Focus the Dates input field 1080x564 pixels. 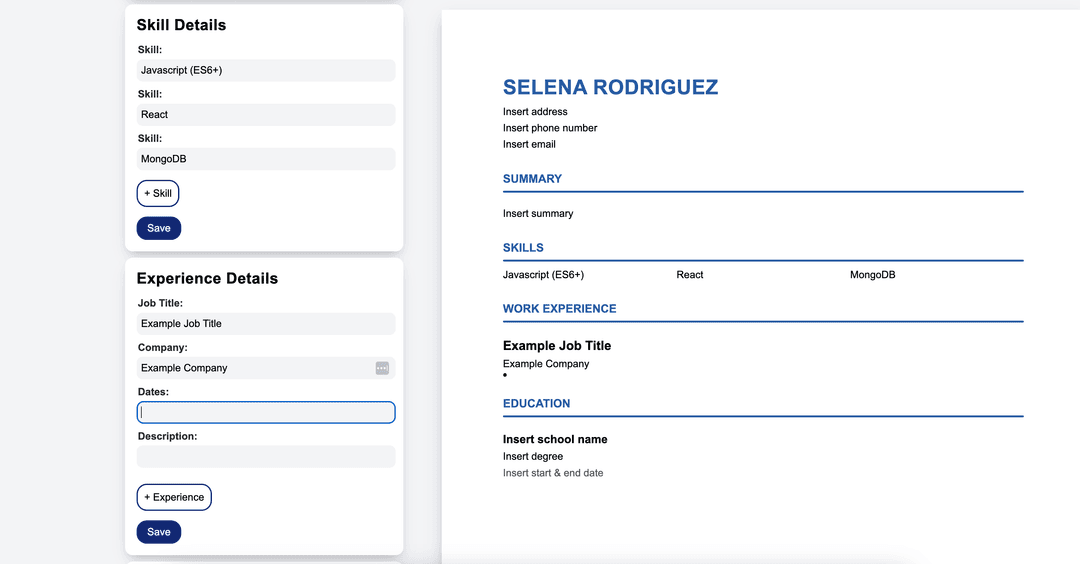266,412
